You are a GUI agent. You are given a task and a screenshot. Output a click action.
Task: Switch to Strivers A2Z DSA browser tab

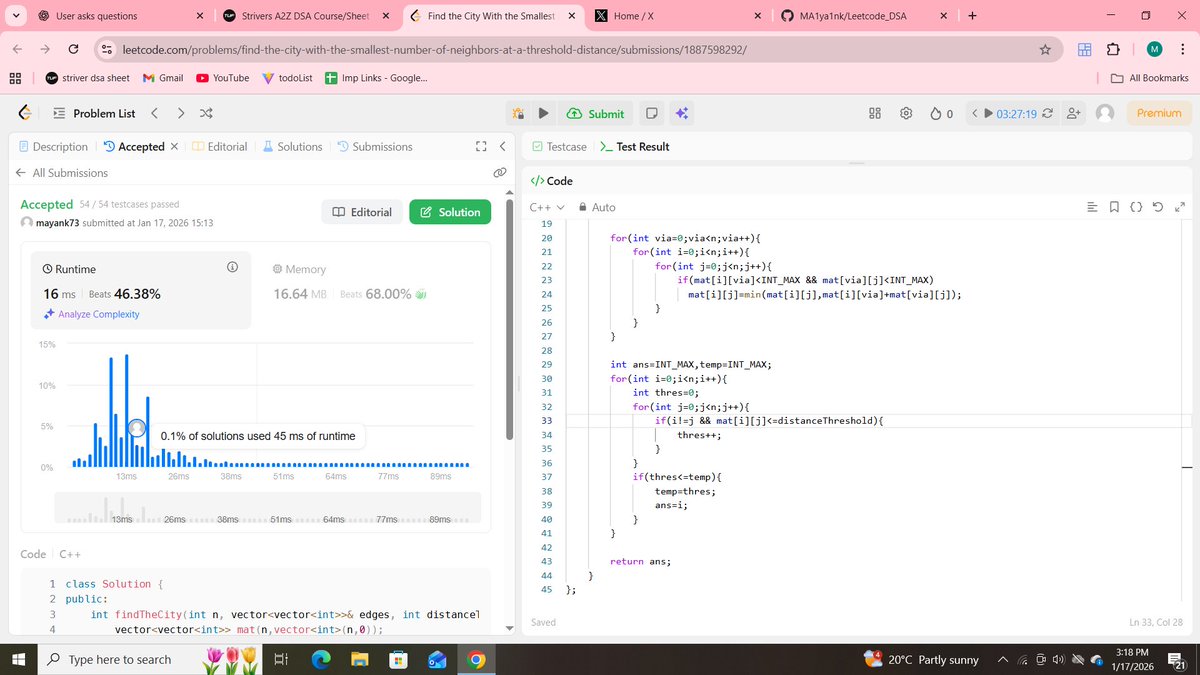[x=305, y=16]
